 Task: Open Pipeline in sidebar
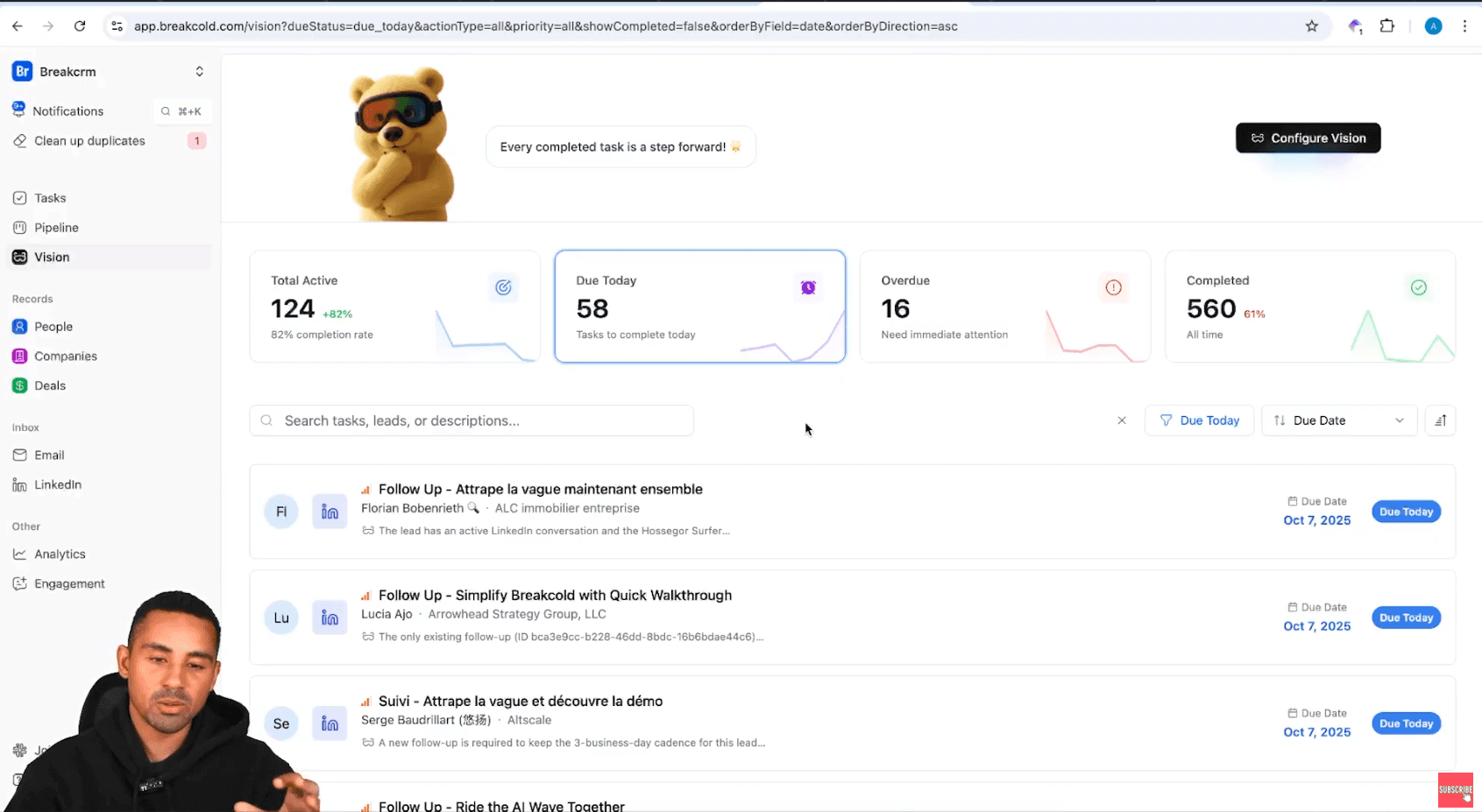pos(56,228)
